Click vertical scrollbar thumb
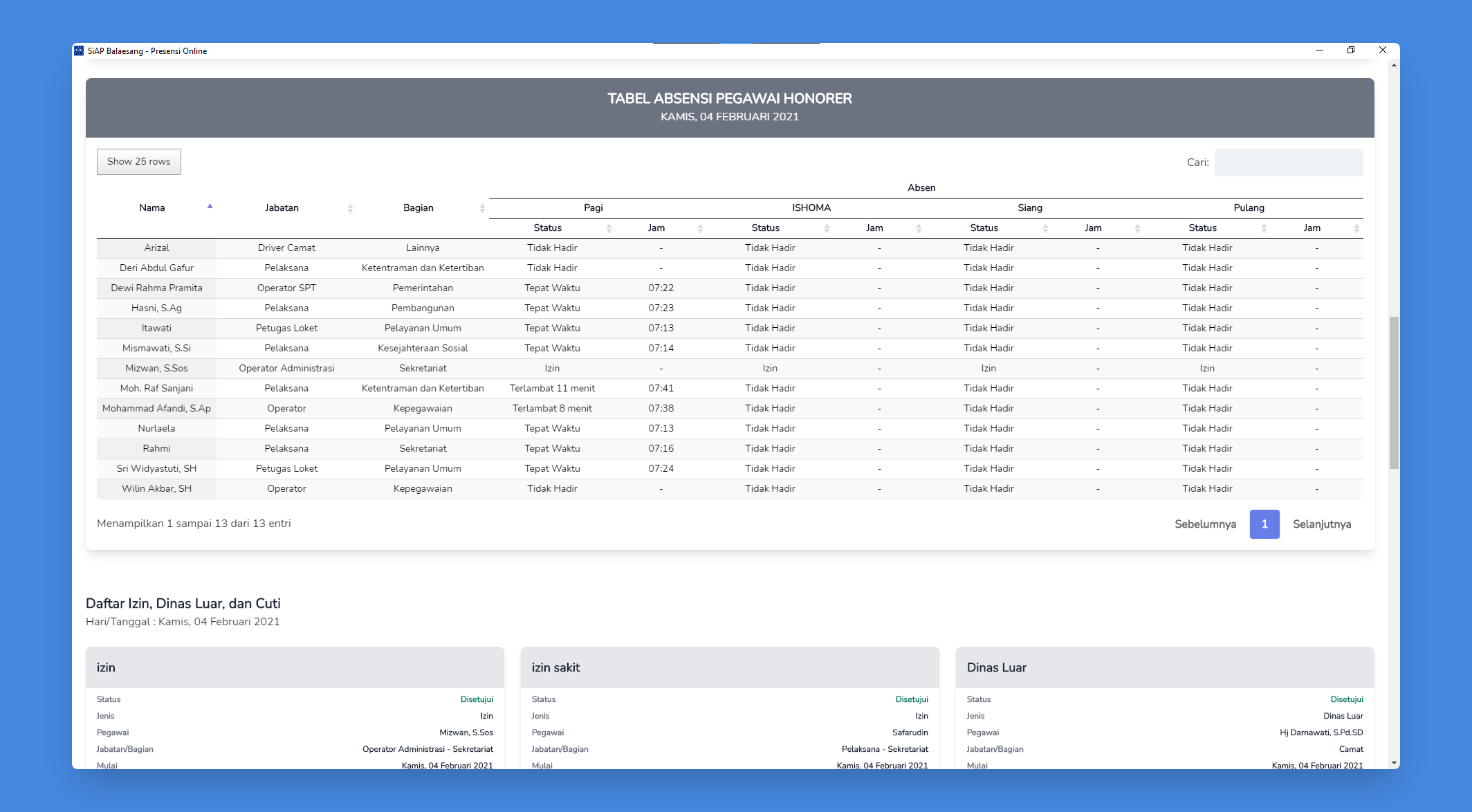This screenshot has height=812, width=1472. (x=1394, y=392)
